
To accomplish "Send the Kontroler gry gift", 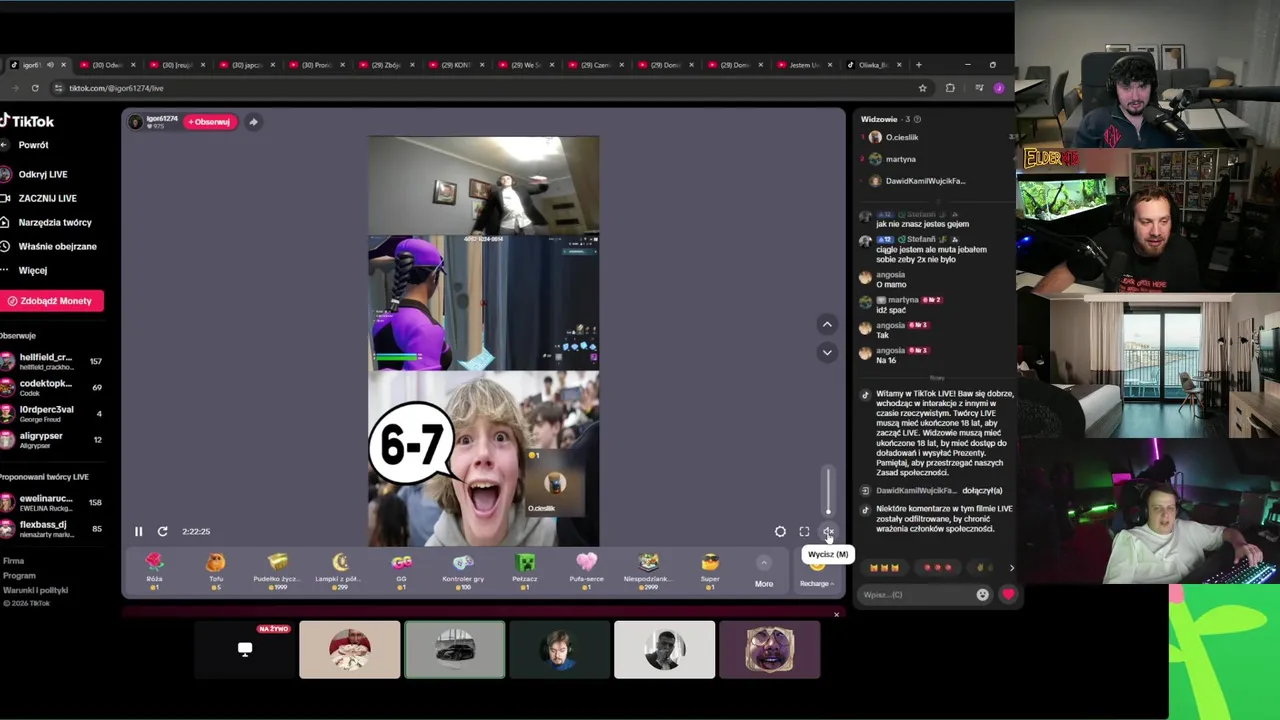I will pyautogui.click(x=463, y=570).
